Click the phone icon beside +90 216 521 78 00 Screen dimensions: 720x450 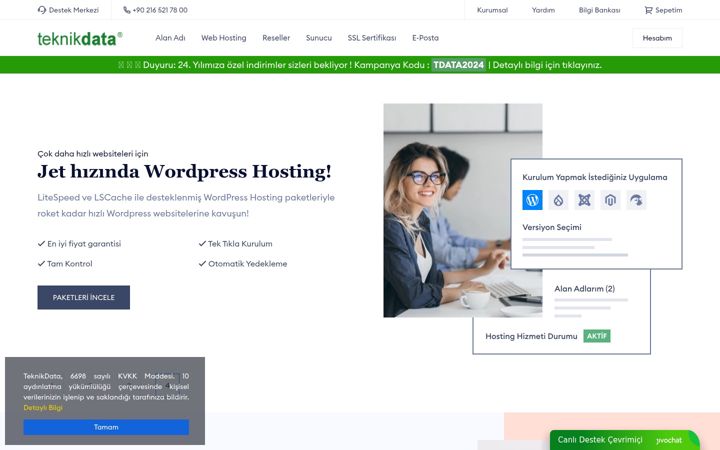(x=127, y=10)
